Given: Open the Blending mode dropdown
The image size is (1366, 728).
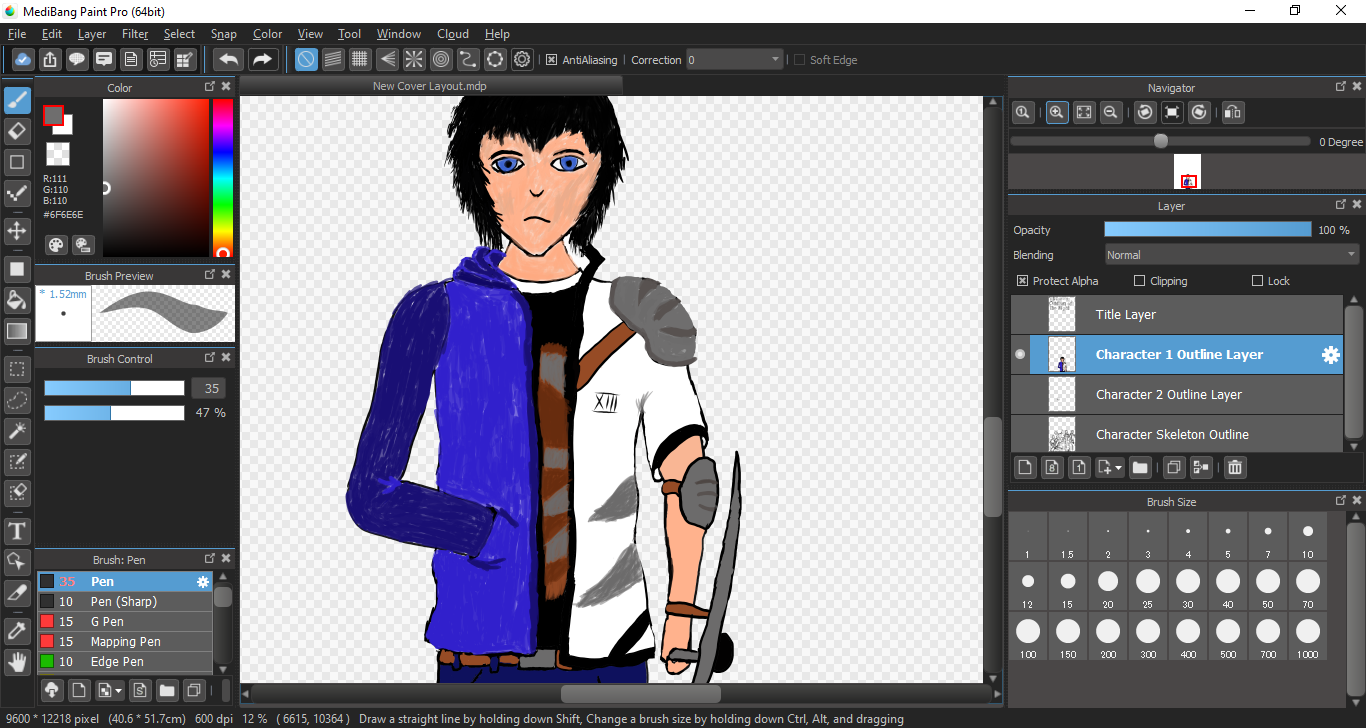Looking at the screenshot, I should (1231, 255).
